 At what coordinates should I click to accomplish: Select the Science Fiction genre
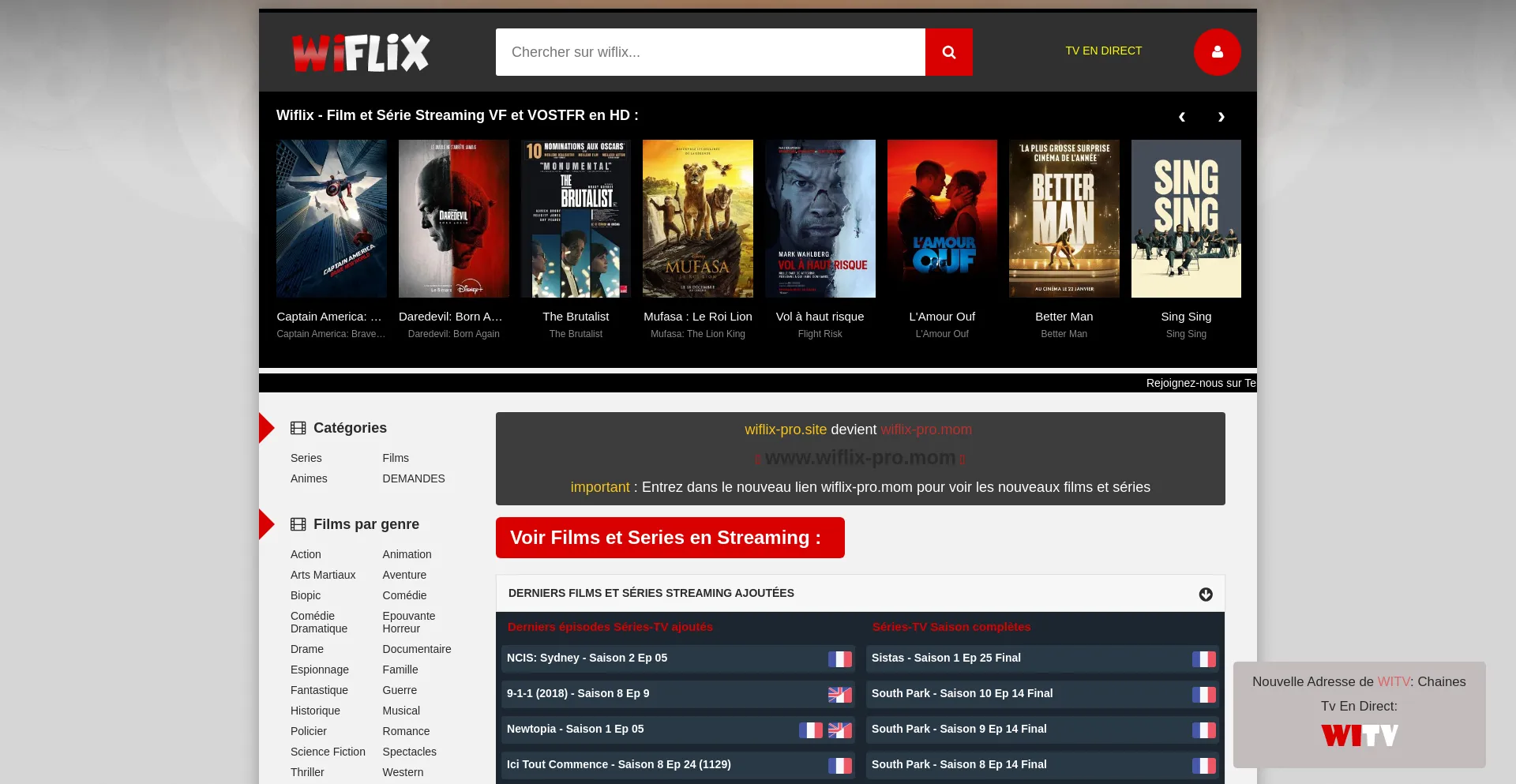pyautogui.click(x=328, y=752)
